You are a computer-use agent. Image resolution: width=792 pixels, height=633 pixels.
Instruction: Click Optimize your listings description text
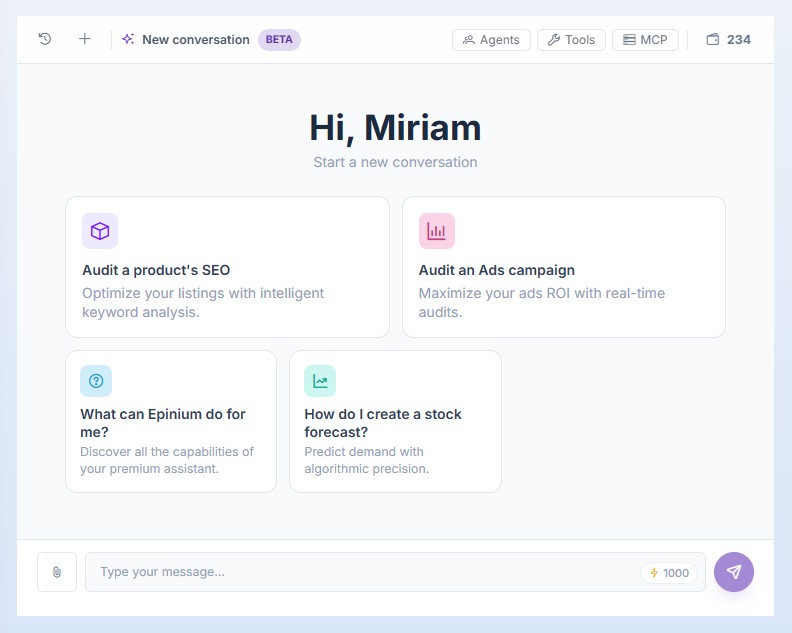click(203, 303)
